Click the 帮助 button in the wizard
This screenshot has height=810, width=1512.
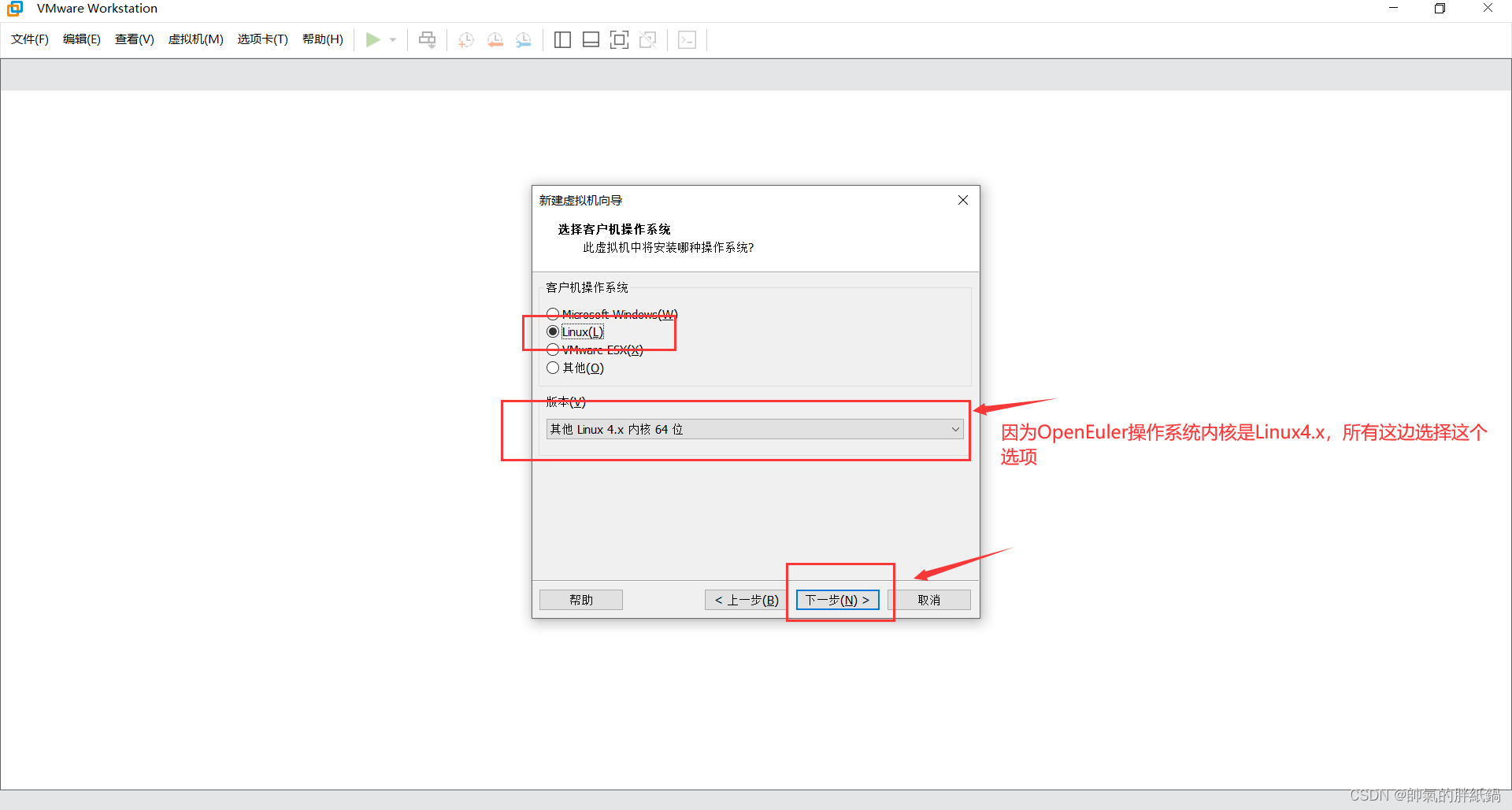(581, 600)
